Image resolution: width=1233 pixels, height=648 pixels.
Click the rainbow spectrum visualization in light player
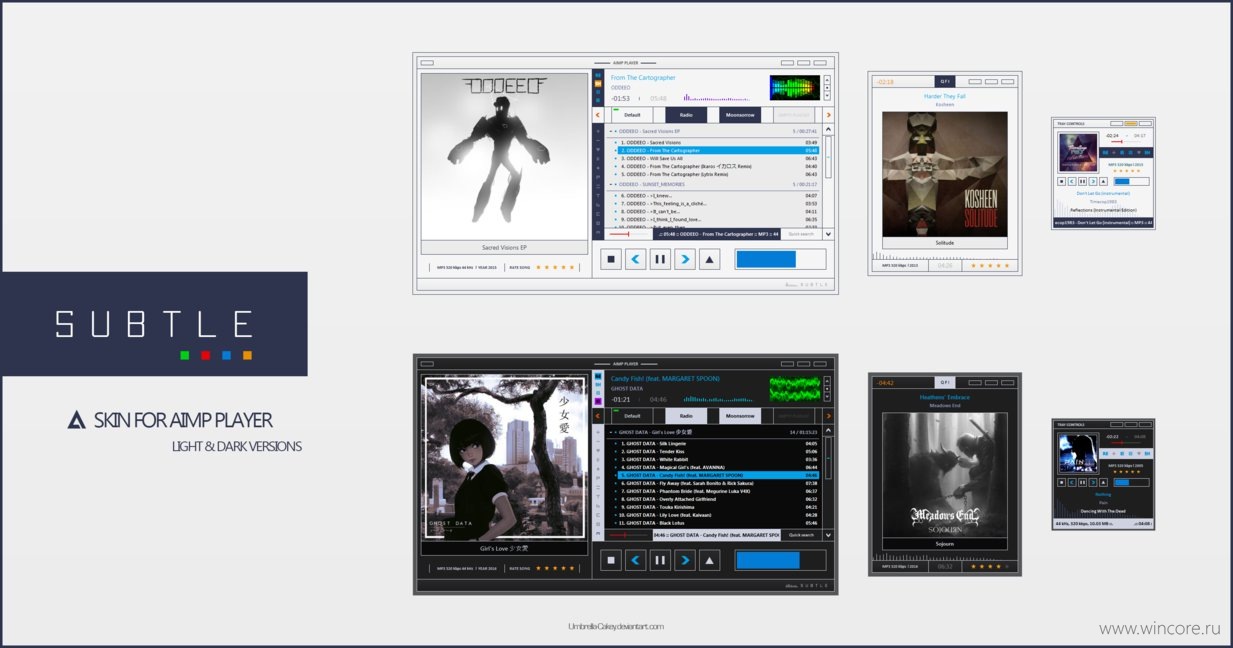pos(795,88)
